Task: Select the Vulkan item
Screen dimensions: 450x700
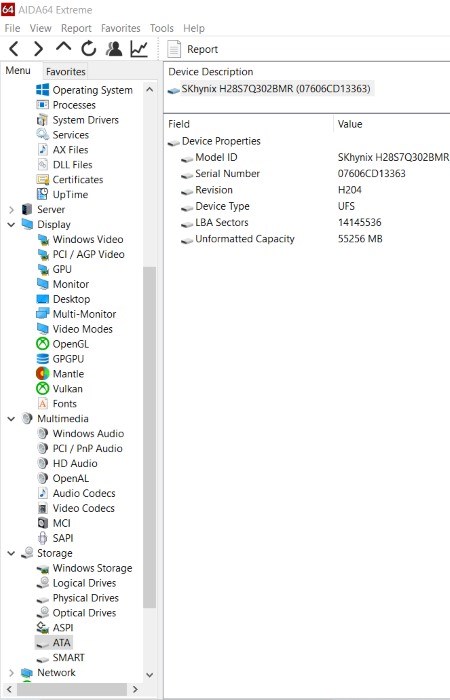Action: [59, 388]
